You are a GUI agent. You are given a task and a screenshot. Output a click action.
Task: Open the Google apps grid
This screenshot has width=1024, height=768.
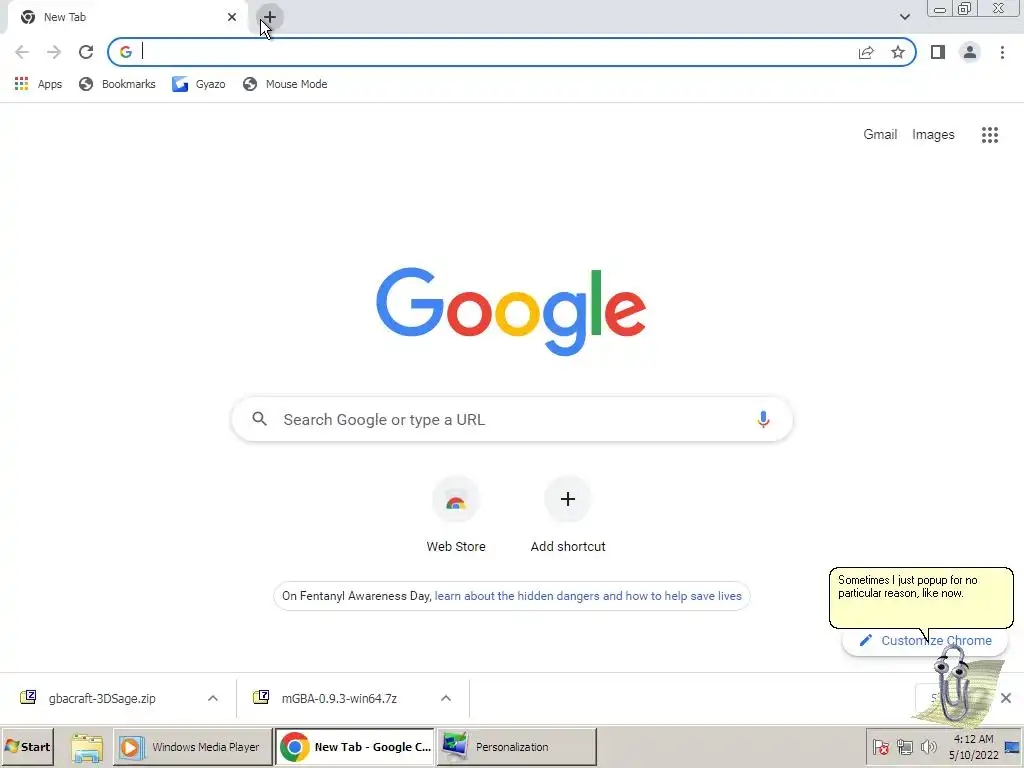[989, 135]
